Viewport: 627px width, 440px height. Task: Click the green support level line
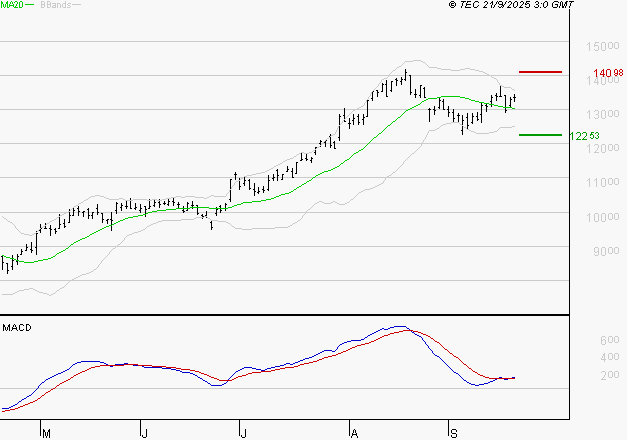(540, 135)
